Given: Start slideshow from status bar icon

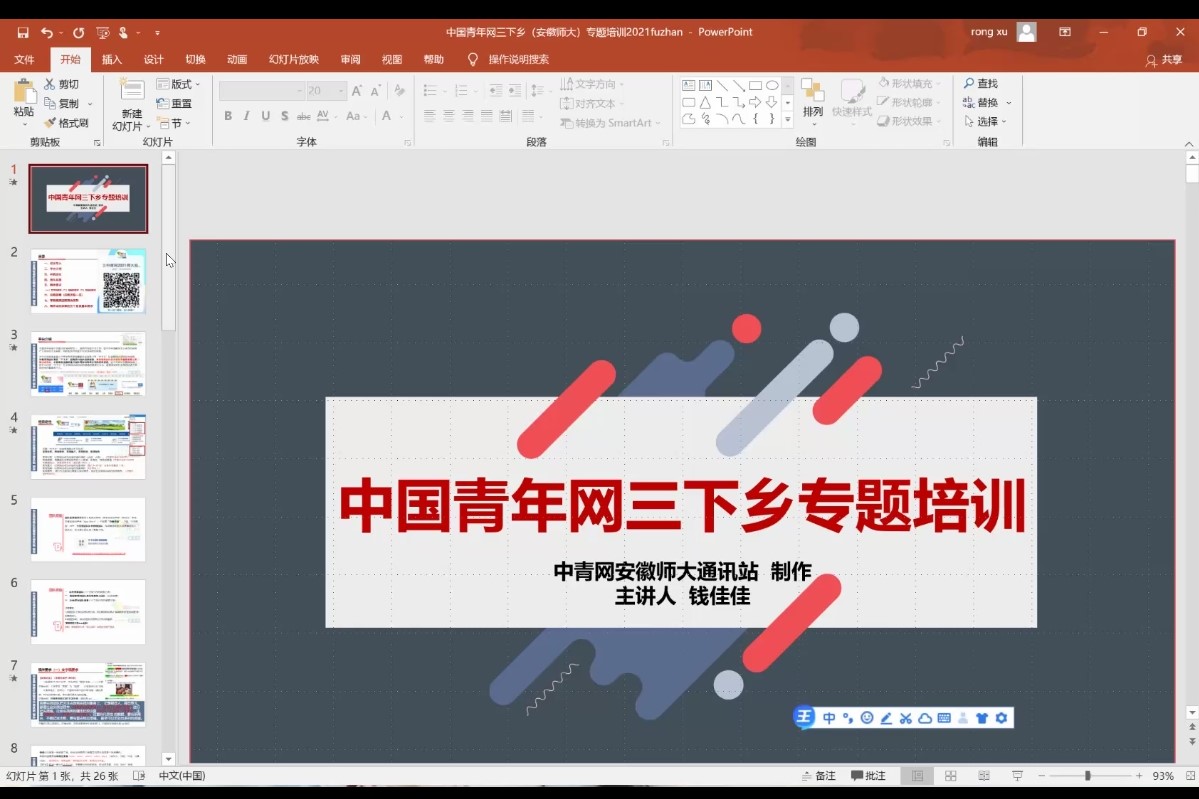Looking at the screenshot, I should coord(1017,776).
